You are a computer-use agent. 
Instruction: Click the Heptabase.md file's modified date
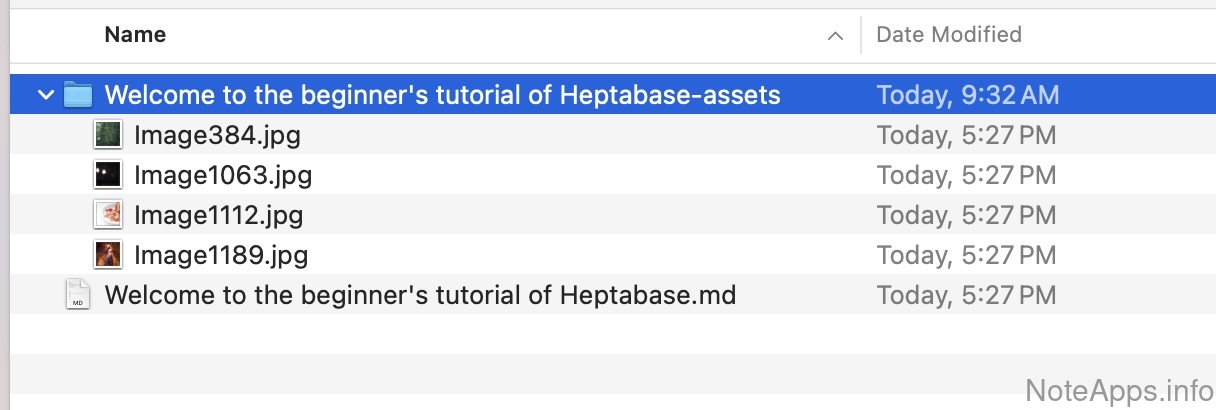point(966,295)
